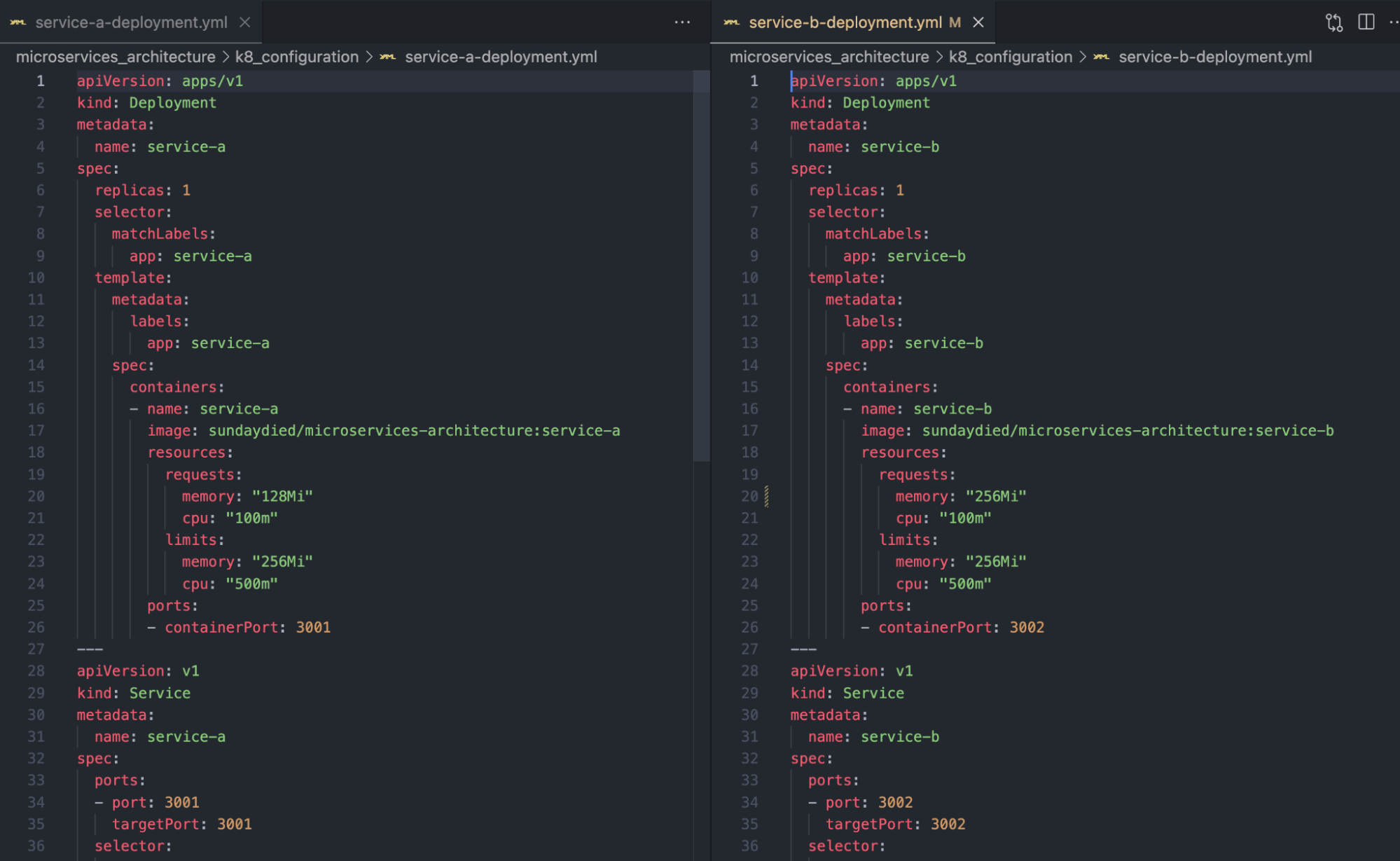Open left editor group's more actions menu

click(682, 22)
